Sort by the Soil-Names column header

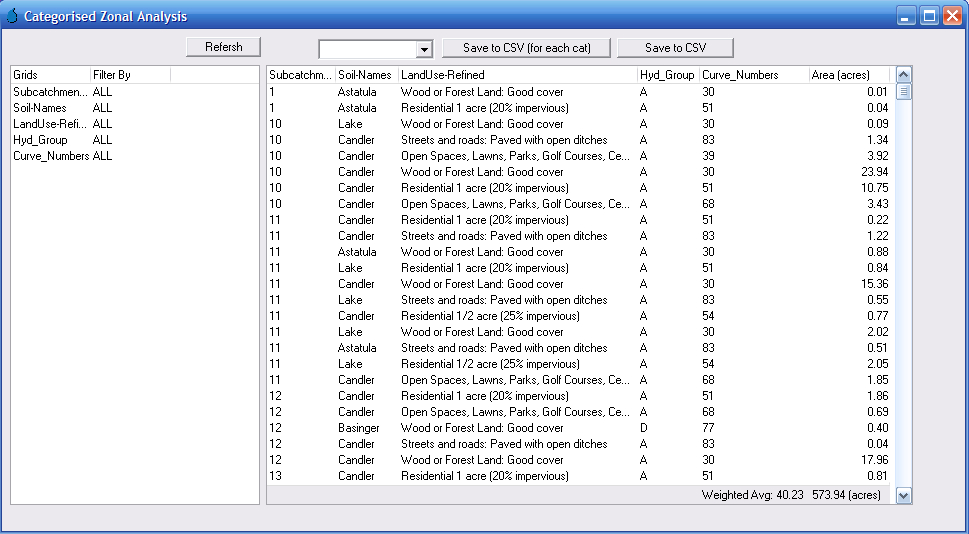point(366,75)
